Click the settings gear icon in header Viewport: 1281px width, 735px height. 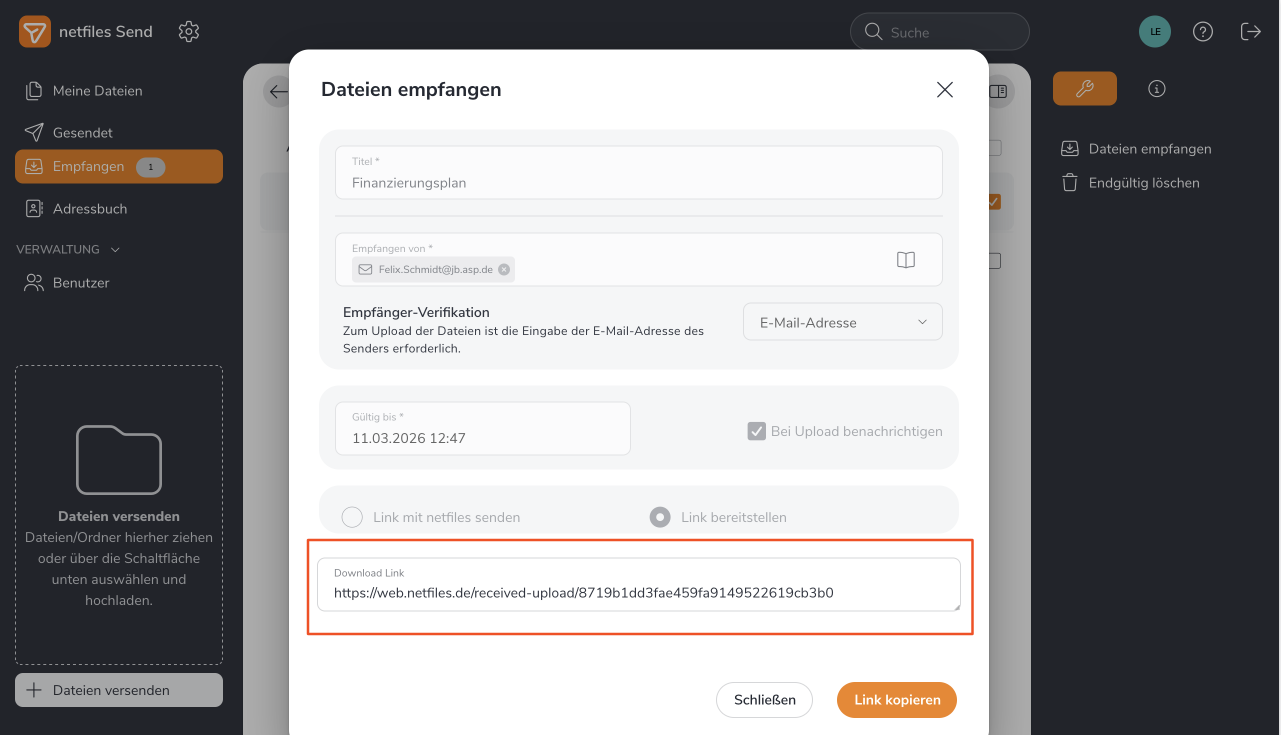(x=189, y=32)
